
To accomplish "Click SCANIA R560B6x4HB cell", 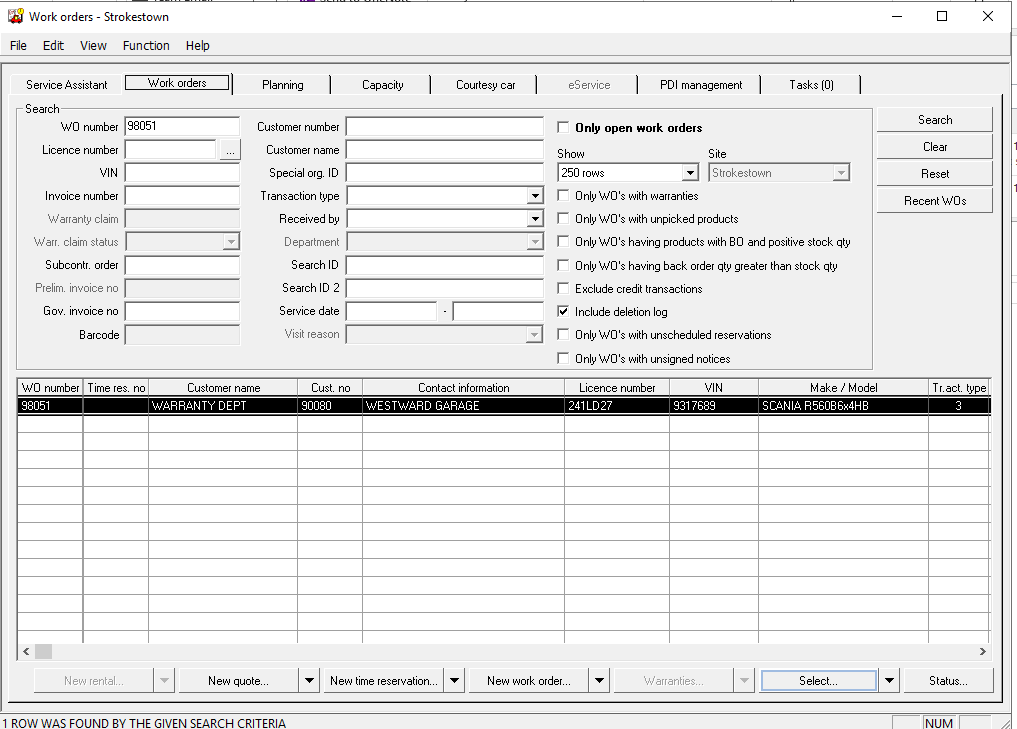I will [843, 405].
